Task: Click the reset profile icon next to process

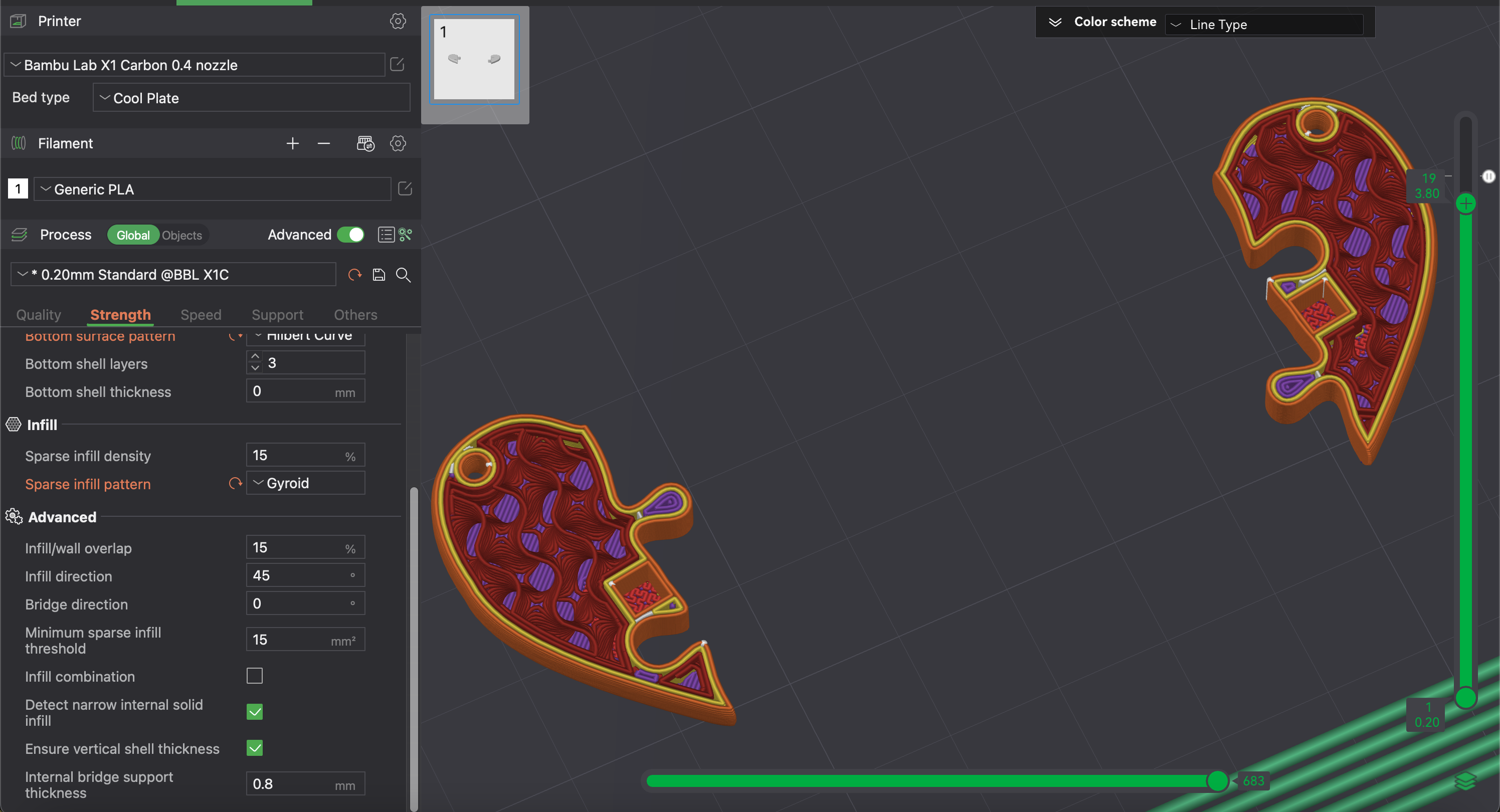Action: pyautogui.click(x=355, y=275)
